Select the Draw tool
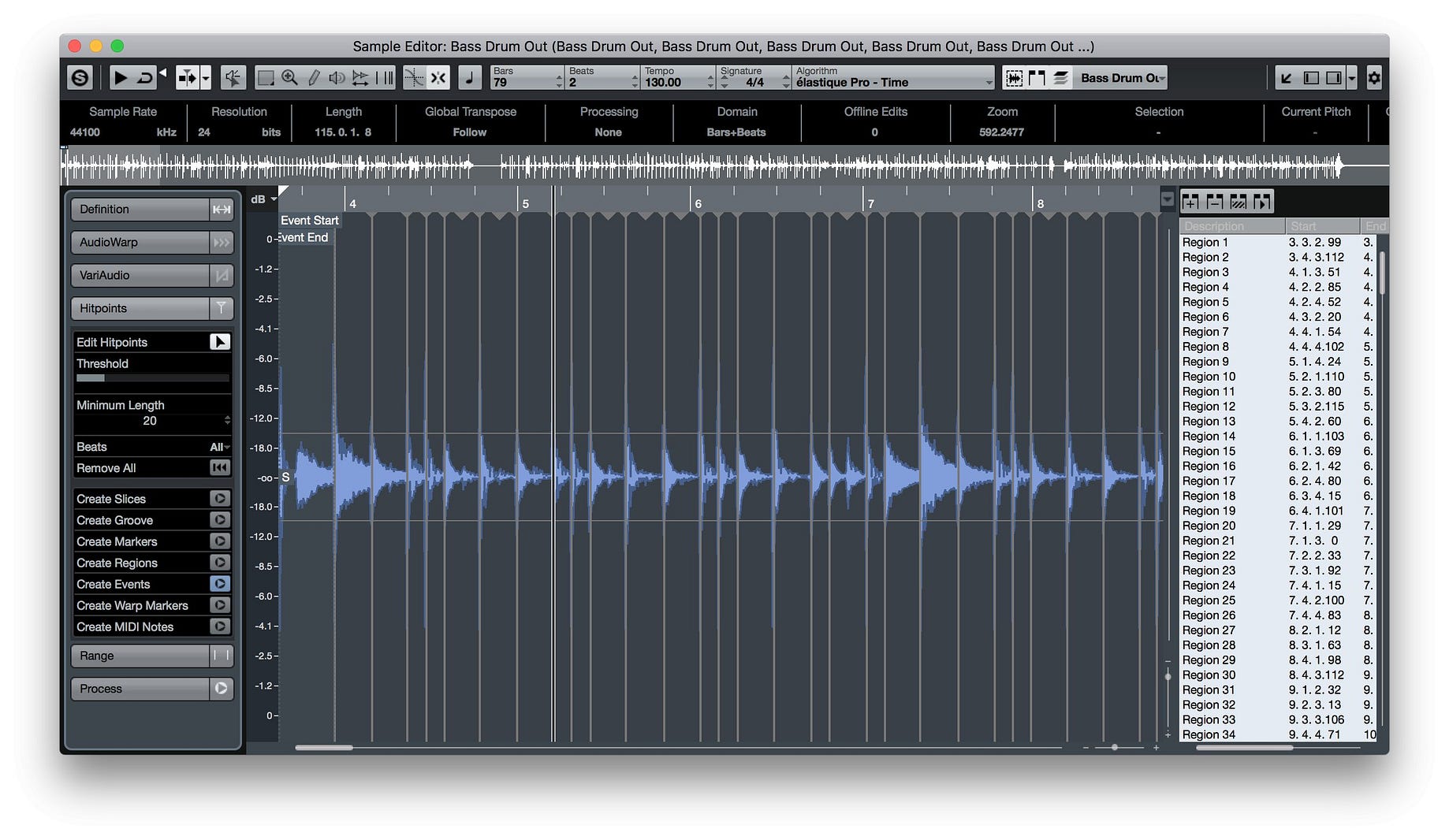 tap(314, 77)
